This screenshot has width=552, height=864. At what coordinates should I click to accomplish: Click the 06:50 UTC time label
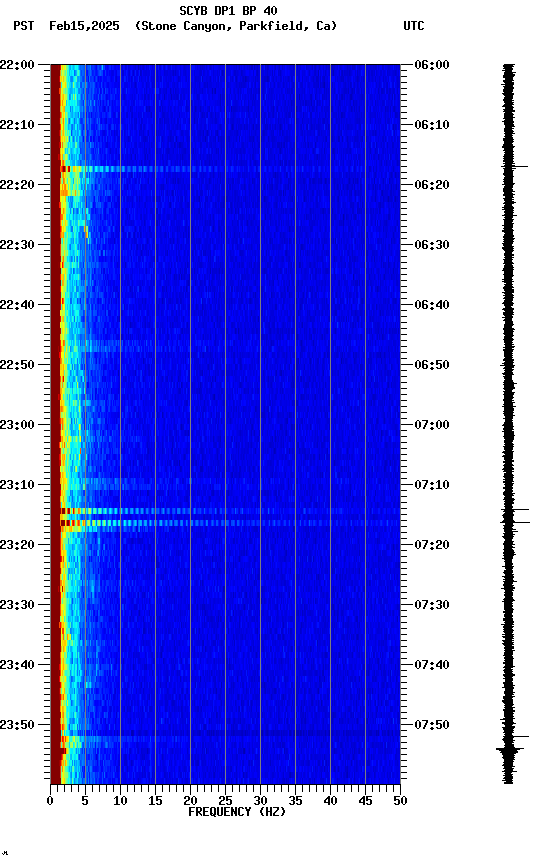[432, 365]
